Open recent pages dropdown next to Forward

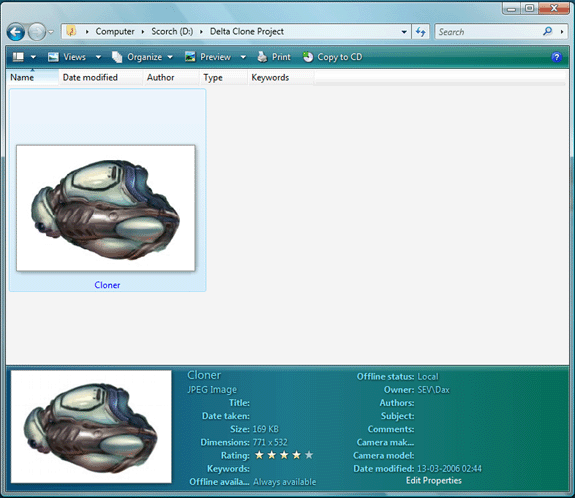51,32
